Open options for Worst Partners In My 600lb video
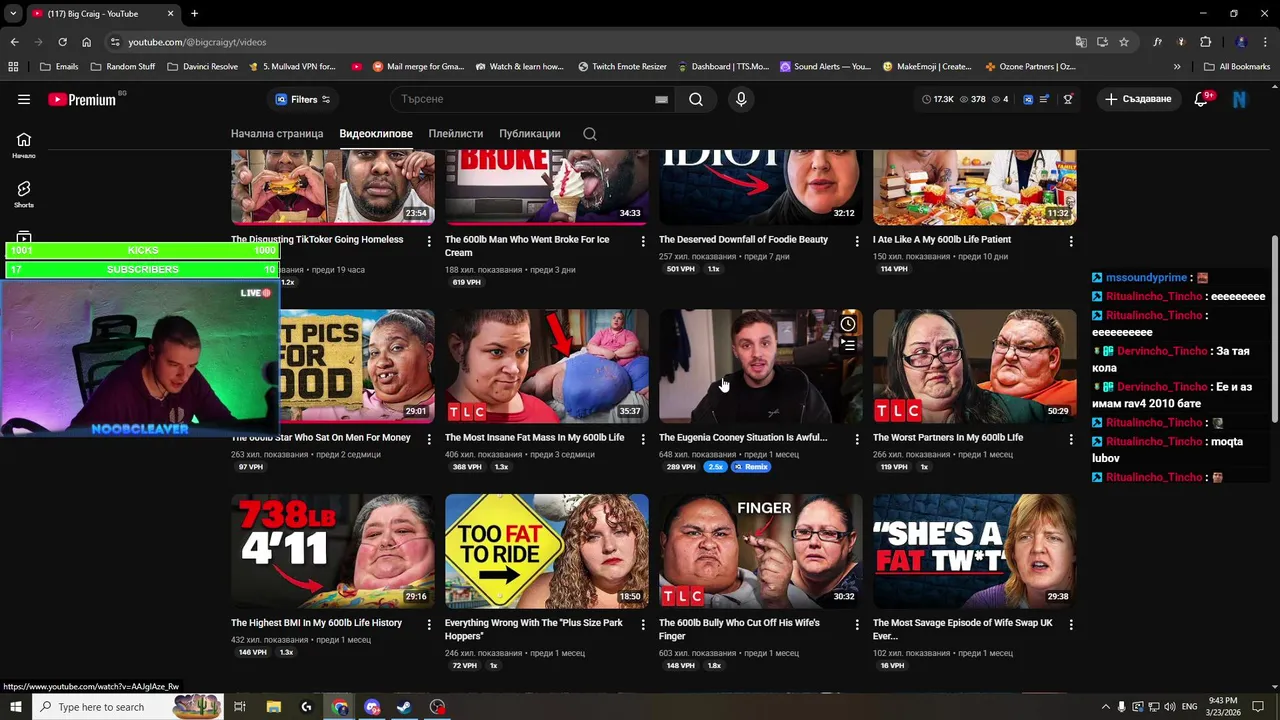The width and height of the screenshot is (1280, 720). pos(1071,439)
